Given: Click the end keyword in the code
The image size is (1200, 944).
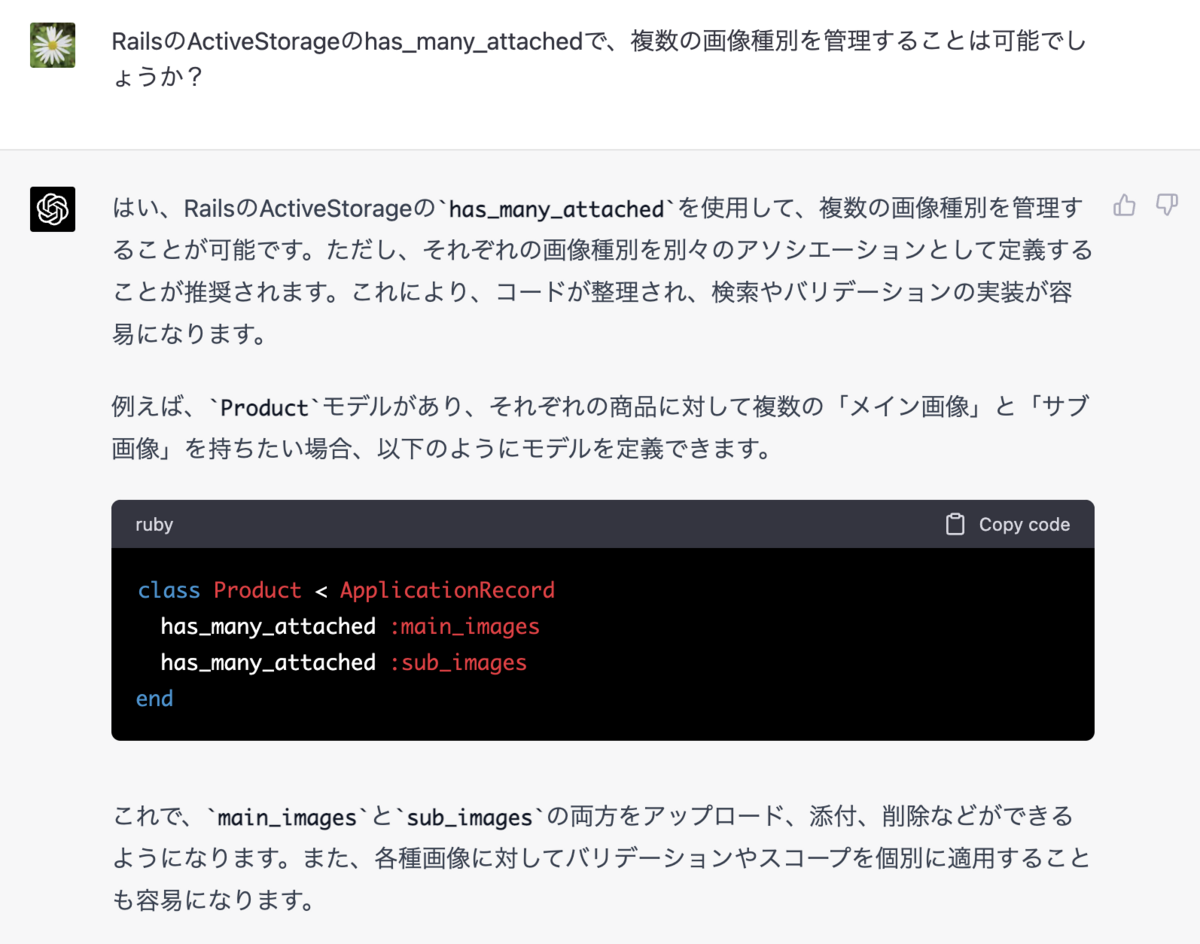Looking at the screenshot, I should (x=155, y=698).
